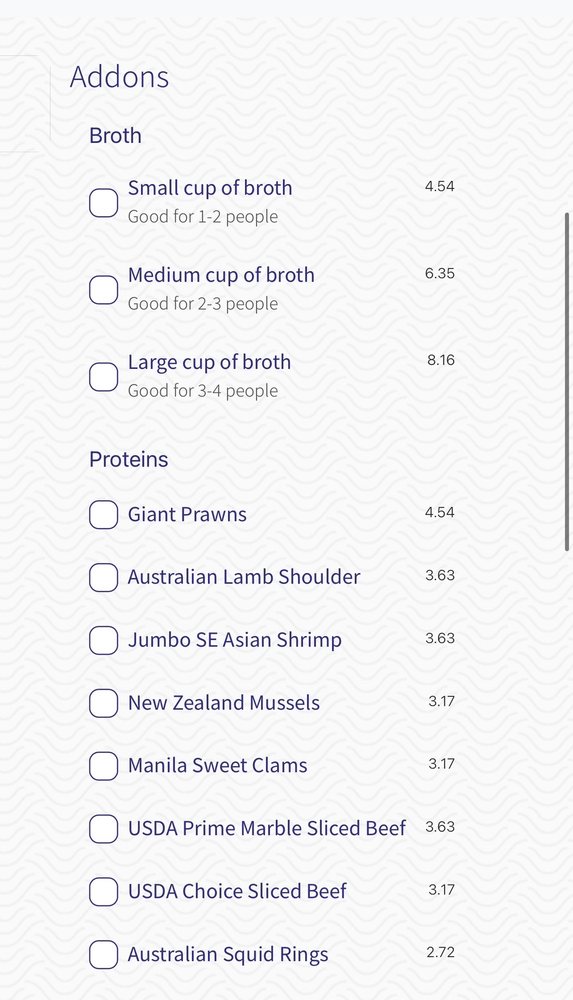The height and width of the screenshot is (1000, 573).
Task: Tick the Large cup of broth checkbox
Action: point(103,377)
